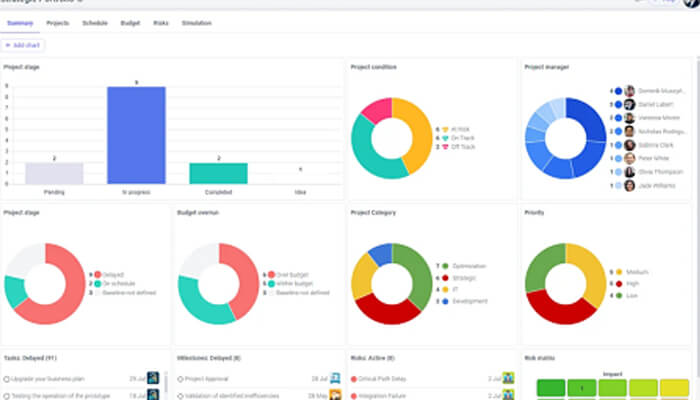The width and height of the screenshot is (700, 400).
Task: Open the Simulation tab
Action: click(196, 22)
